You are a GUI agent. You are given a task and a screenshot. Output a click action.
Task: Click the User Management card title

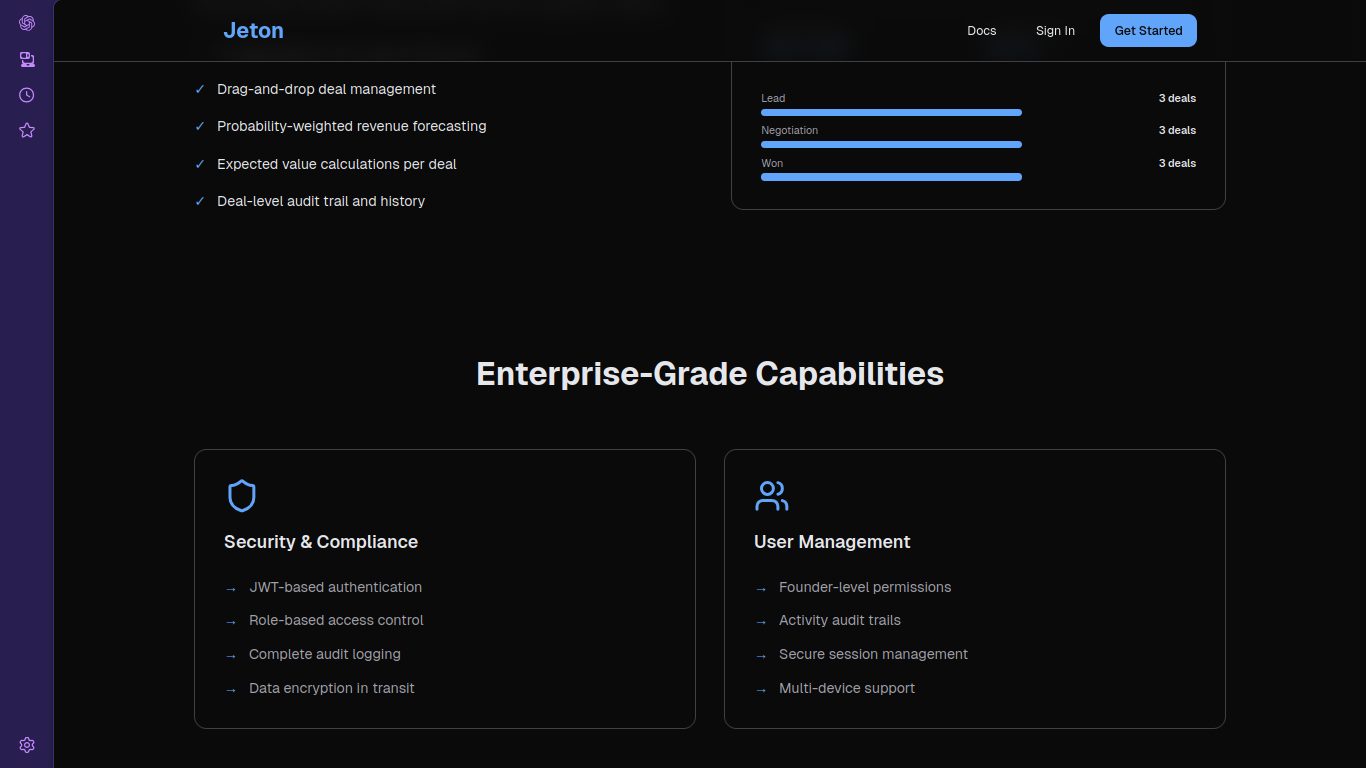click(832, 542)
